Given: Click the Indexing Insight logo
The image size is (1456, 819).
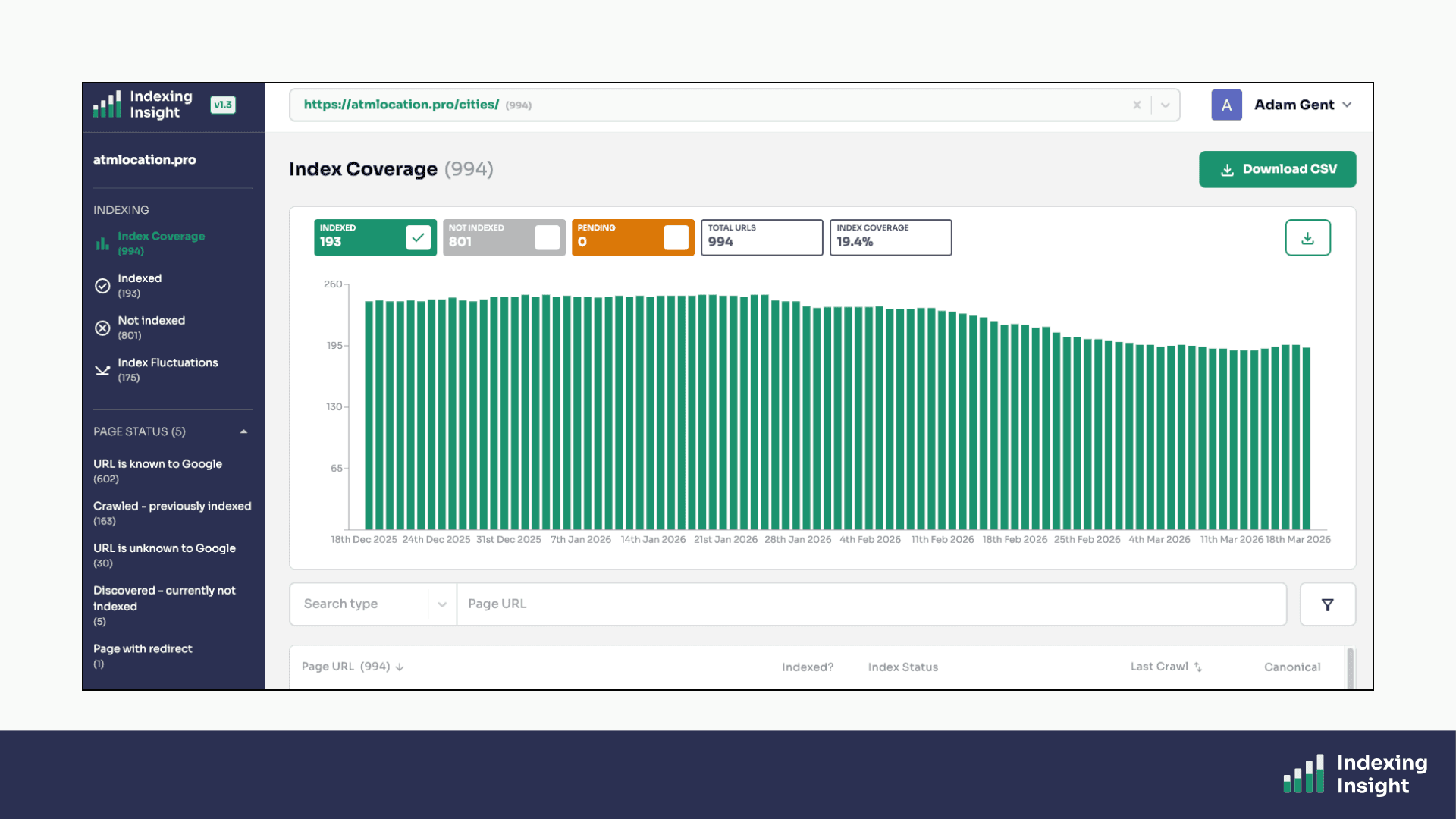Looking at the screenshot, I should tap(143, 105).
